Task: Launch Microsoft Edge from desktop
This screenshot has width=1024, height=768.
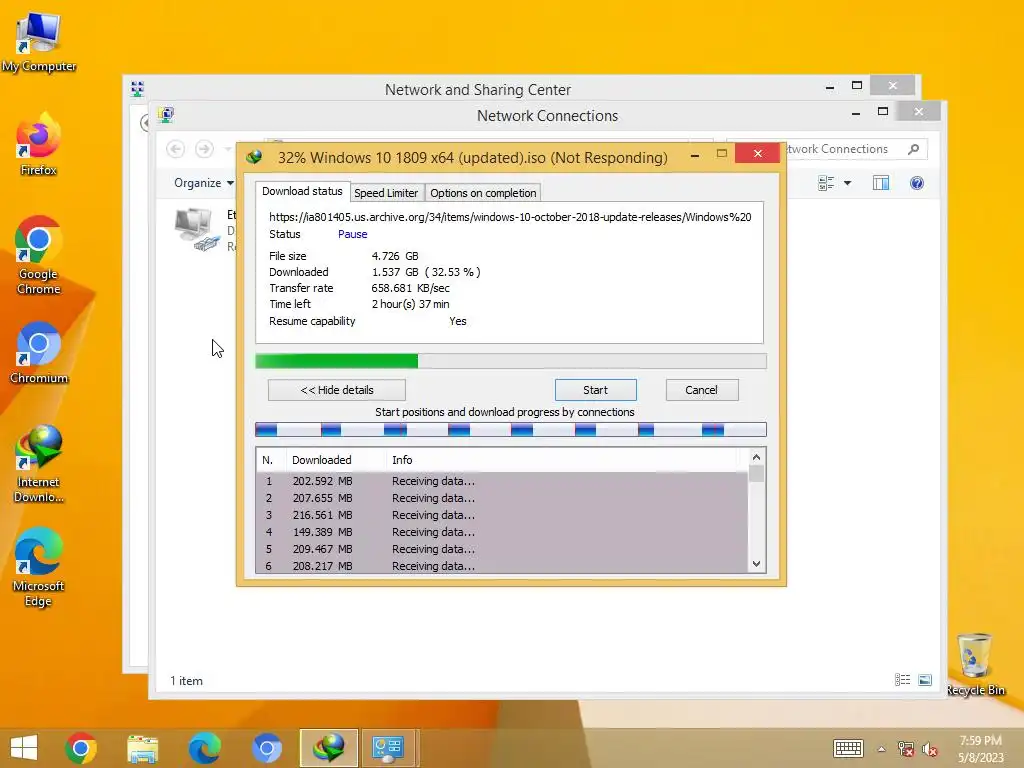Action: tap(39, 568)
